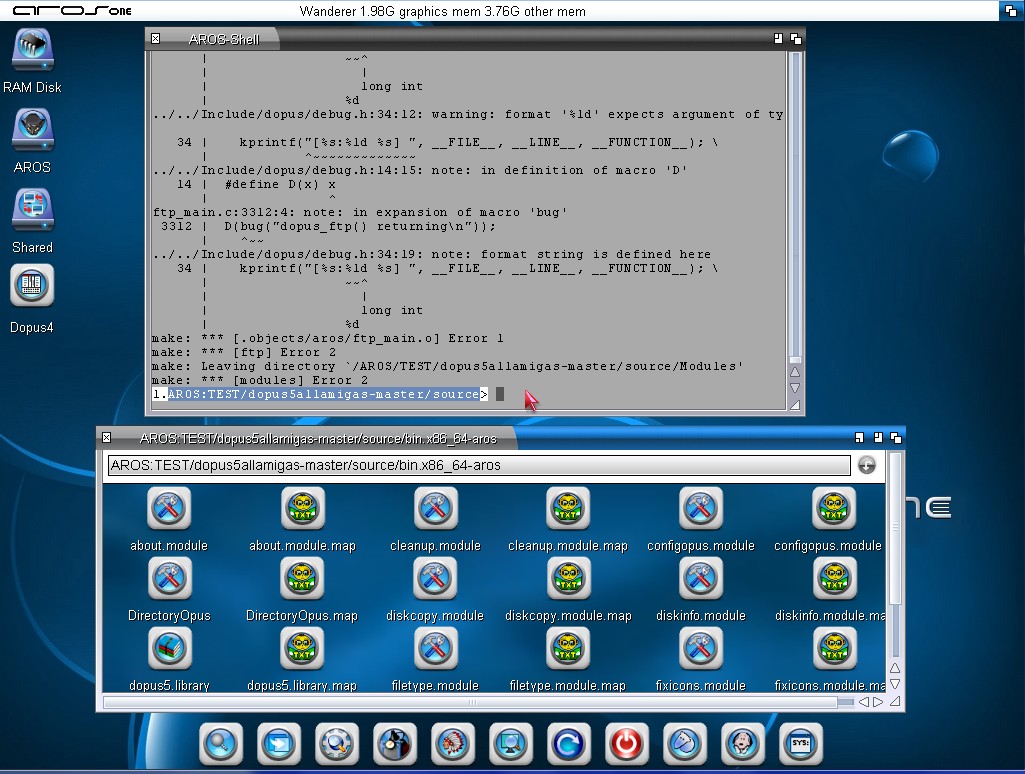Click the blue refresh arrow dock icon
This screenshot has height=774, width=1025.
(x=569, y=743)
